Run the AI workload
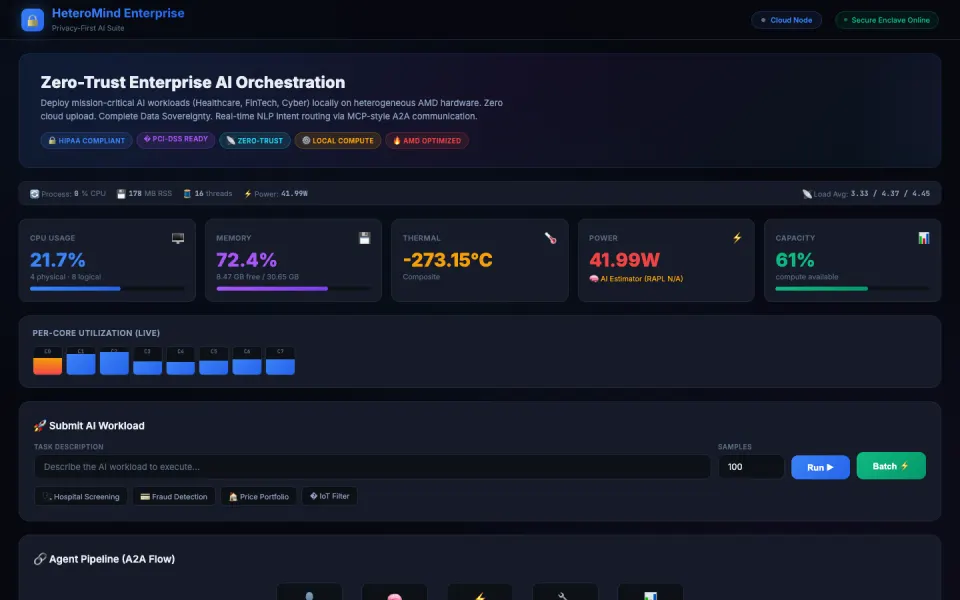Viewport: 960px width, 600px height. (820, 467)
